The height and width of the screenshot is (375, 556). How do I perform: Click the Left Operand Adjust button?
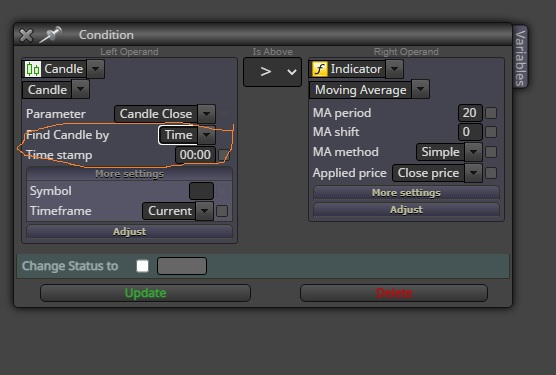tap(129, 231)
